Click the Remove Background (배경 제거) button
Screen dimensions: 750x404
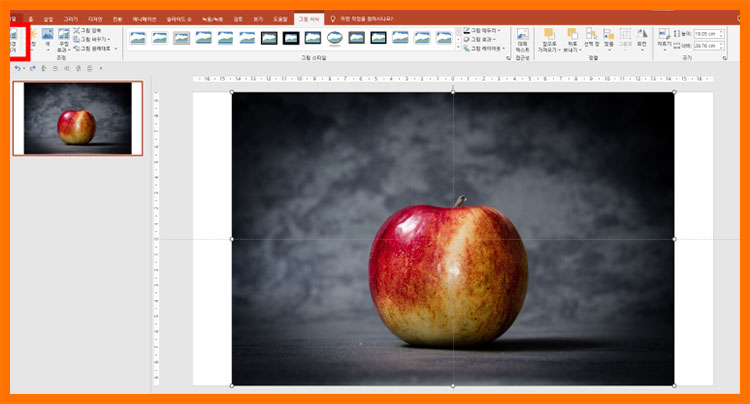point(13,41)
